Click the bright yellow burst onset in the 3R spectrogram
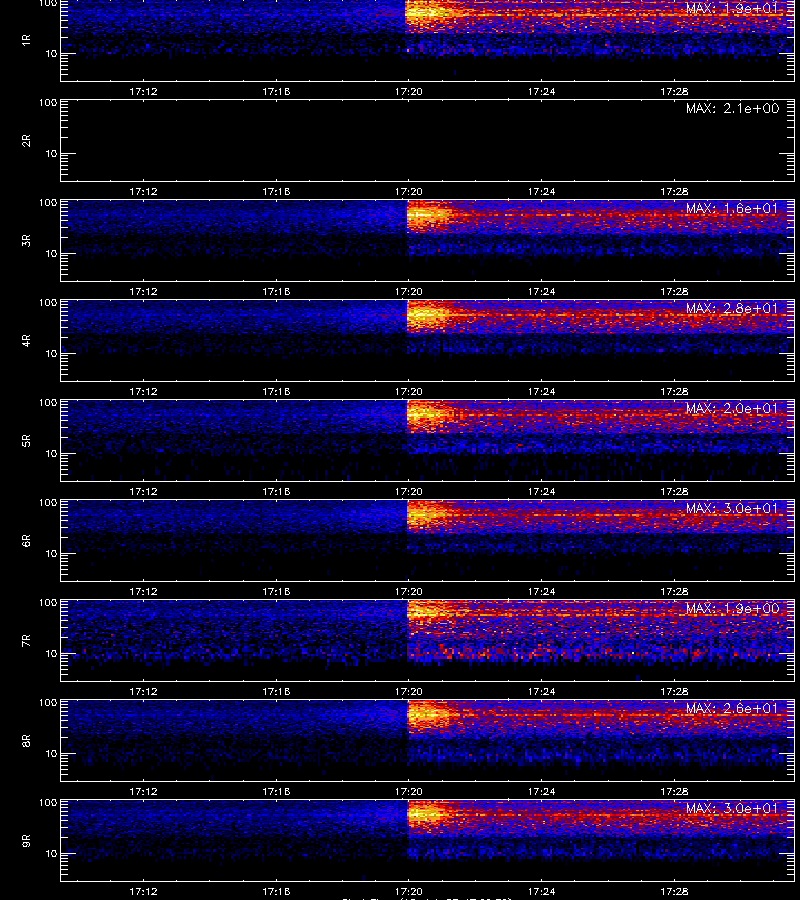Image resolution: width=800 pixels, height=900 pixels. pyautogui.click(x=428, y=216)
